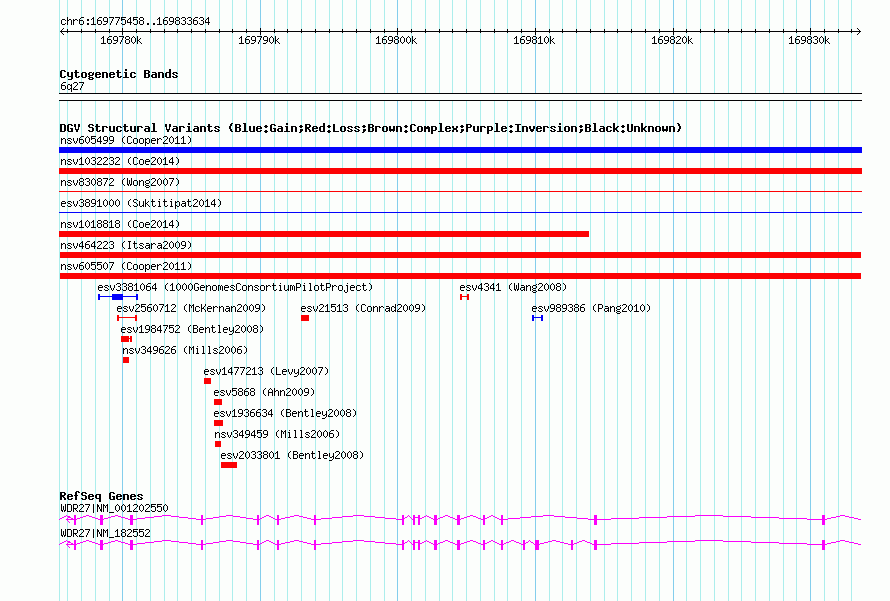Viewport: 890px width, 601px height.
Task: Open the esv1984752 (Bentley2008) label
Action: pyautogui.click(x=192, y=329)
